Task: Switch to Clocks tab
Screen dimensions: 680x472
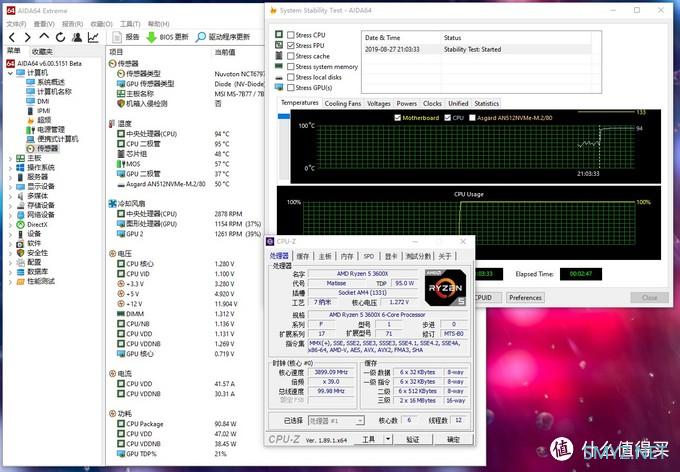Action: pos(432,103)
